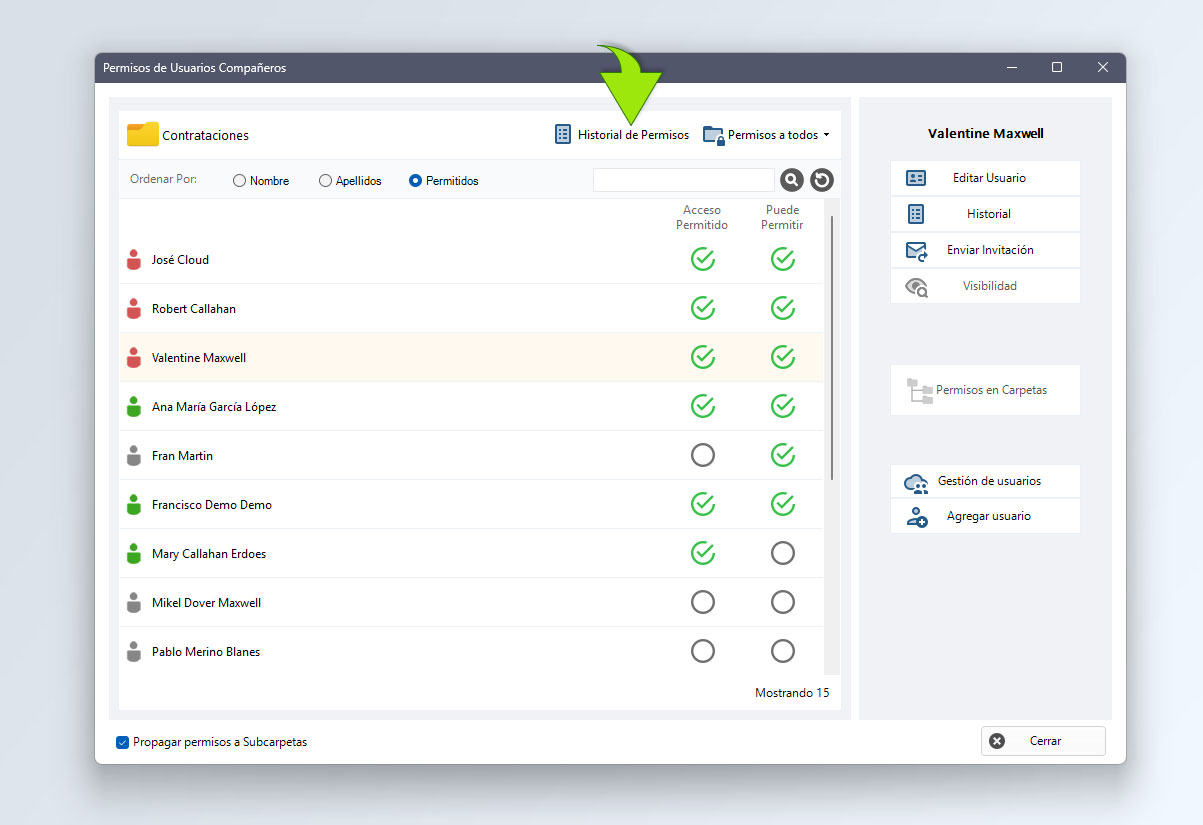Click the search magnifier icon
This screenshot has height=825, width=1203.
(x=791, y=180)
